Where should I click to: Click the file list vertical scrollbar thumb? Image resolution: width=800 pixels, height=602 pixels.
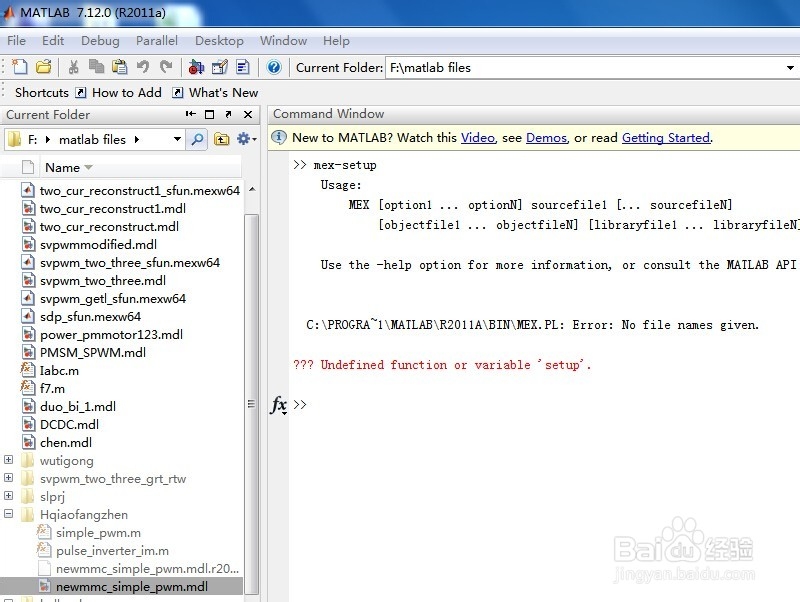click(x=252, y=404)
